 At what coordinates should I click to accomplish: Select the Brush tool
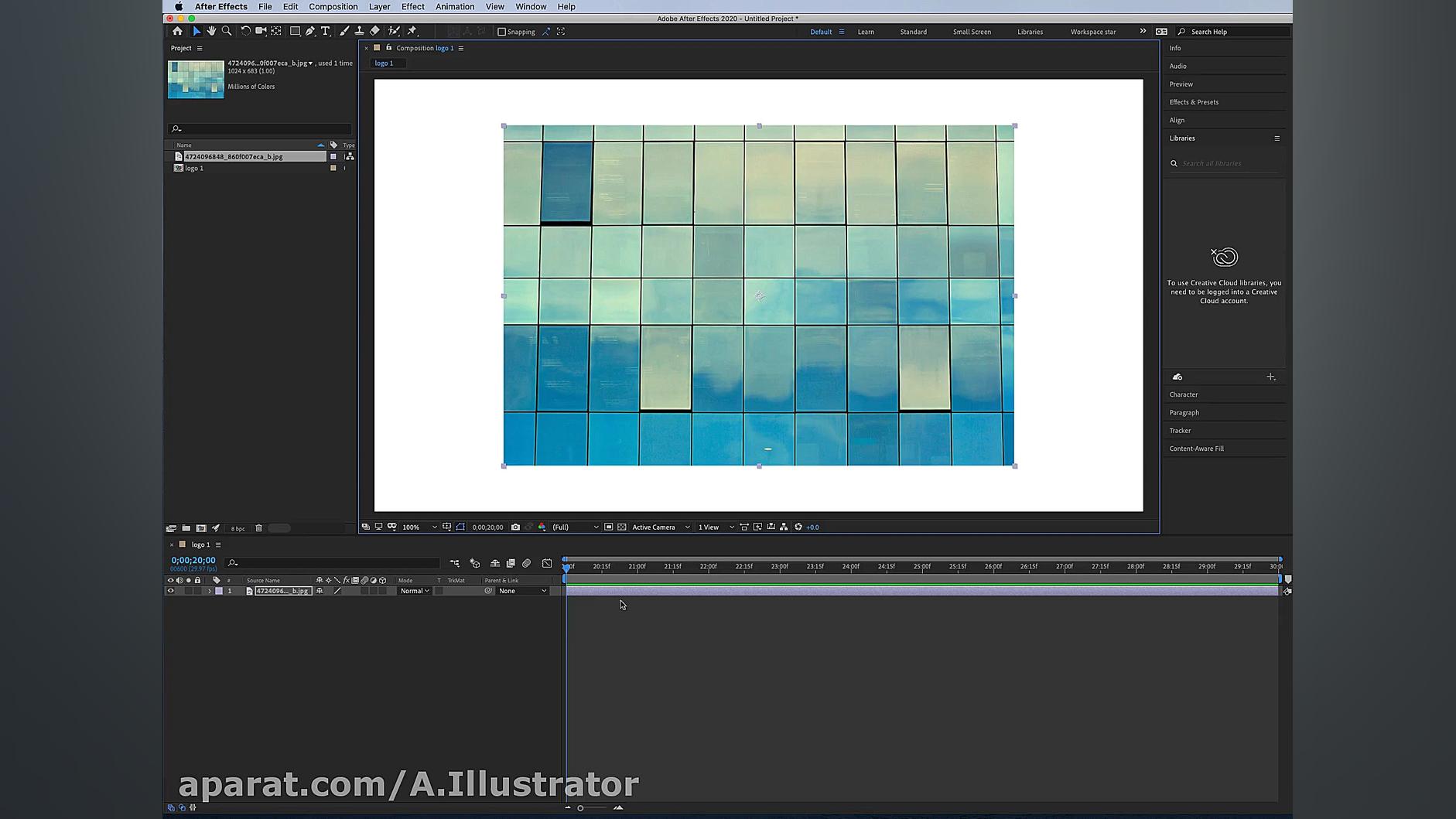pos(344,32)
